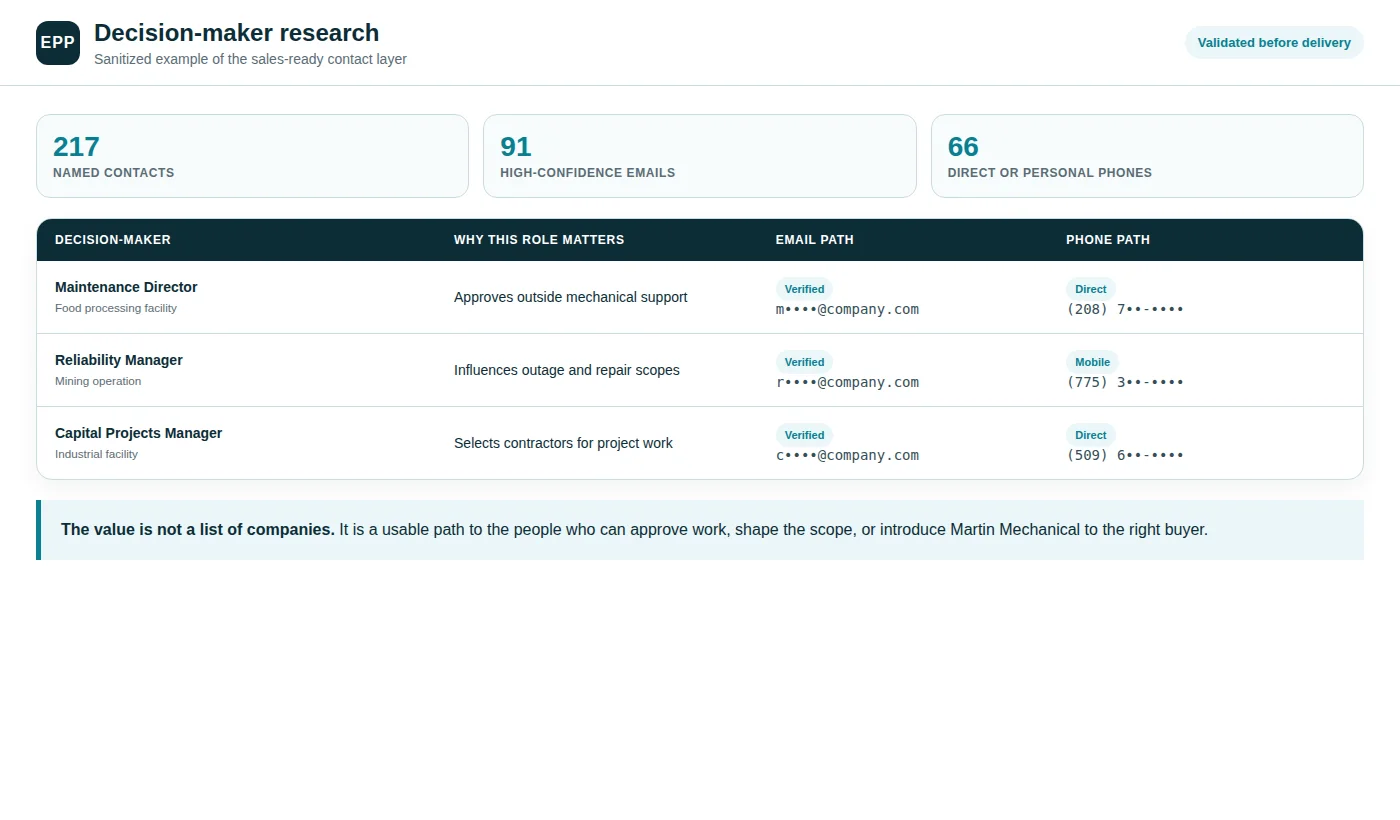Screen dimensions: 1400x820
Task: Click the (509) 6••-•••• phone number
Action: pyautogui.click(x=1125, y=455)
